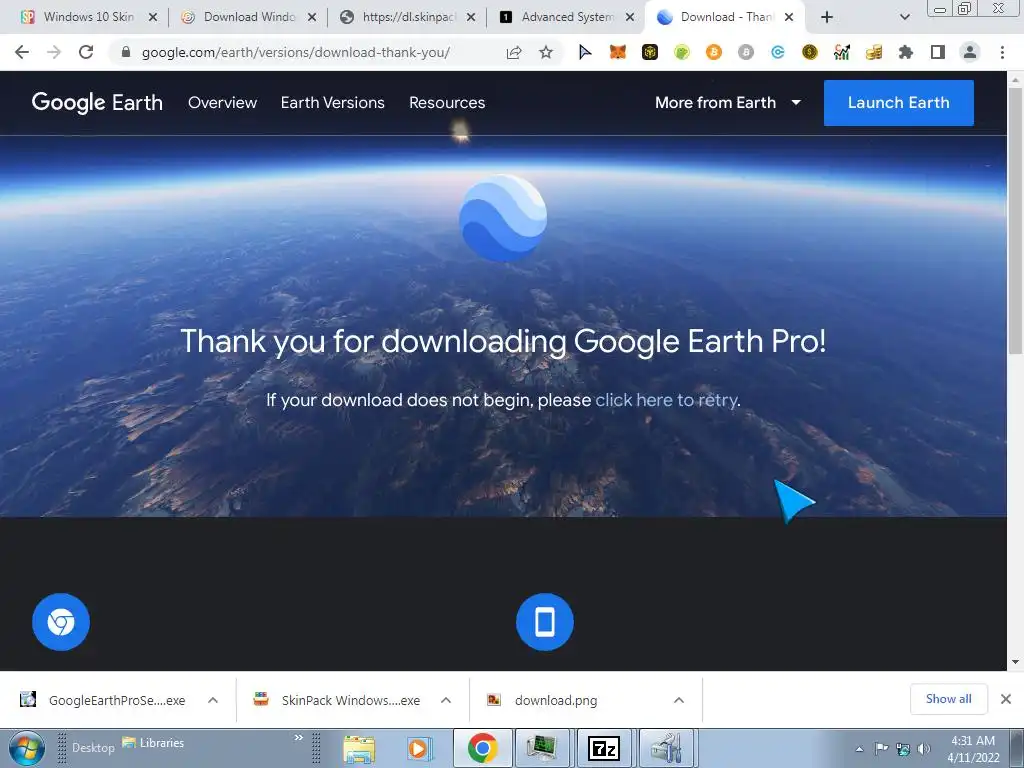Close the downloads bar
1024x768 pixels.
(x=1006, y=699)
